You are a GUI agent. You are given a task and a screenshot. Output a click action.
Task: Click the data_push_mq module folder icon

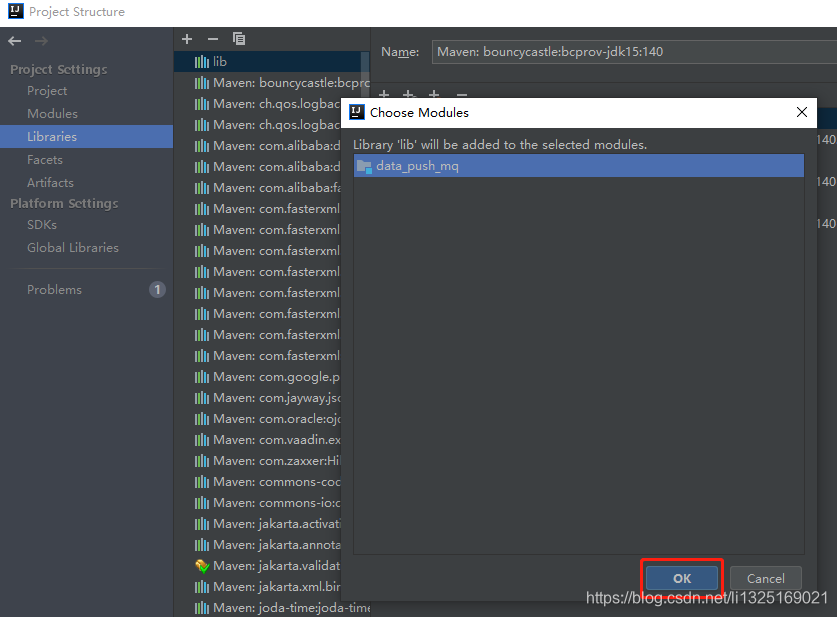364,166
